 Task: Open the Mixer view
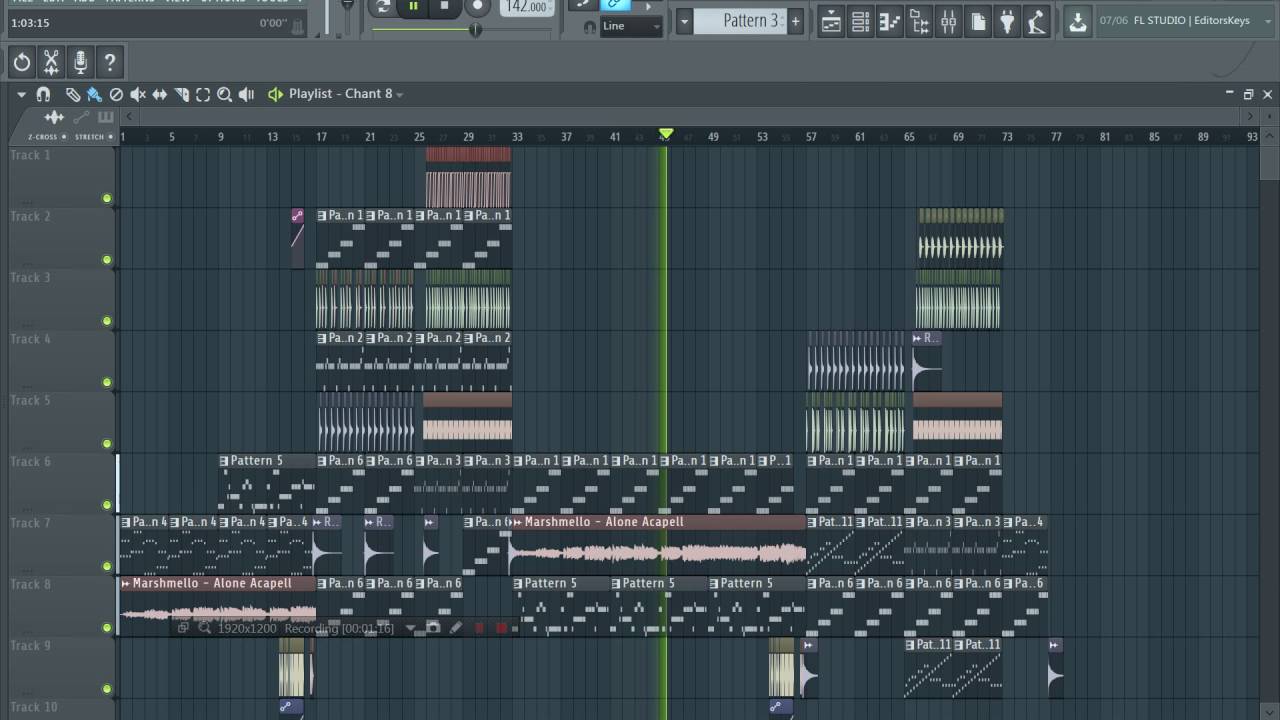(x=948, y=22)
